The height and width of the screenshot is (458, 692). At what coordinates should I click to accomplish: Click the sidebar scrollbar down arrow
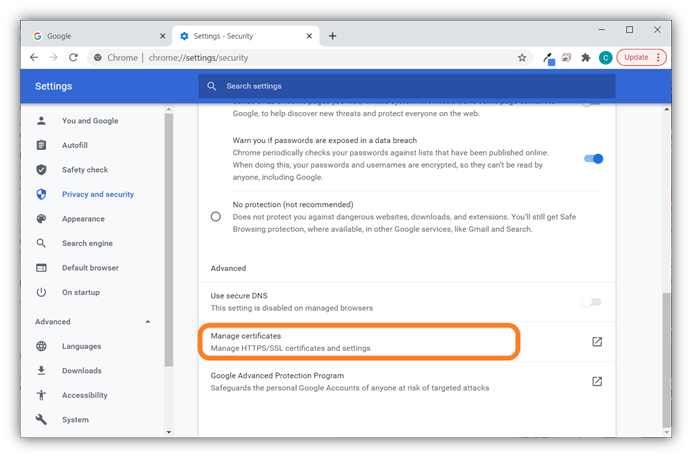click(169, 432)
